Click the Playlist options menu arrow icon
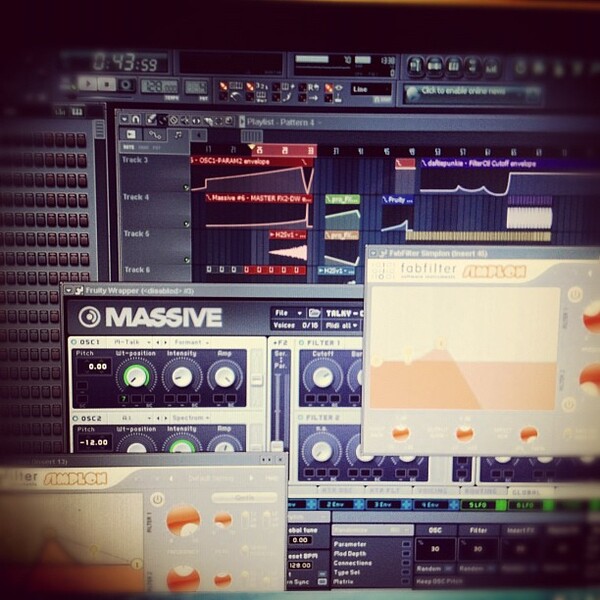Viewport: 600px width, 600px height. click(x=124, y=120)
